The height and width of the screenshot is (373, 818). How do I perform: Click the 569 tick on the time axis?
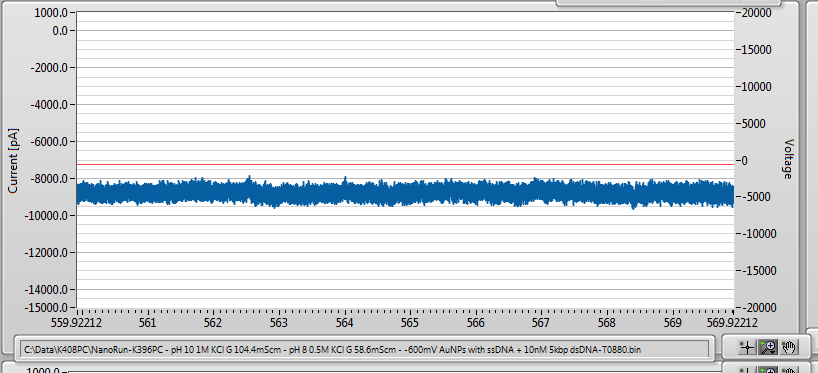(673, 323)
